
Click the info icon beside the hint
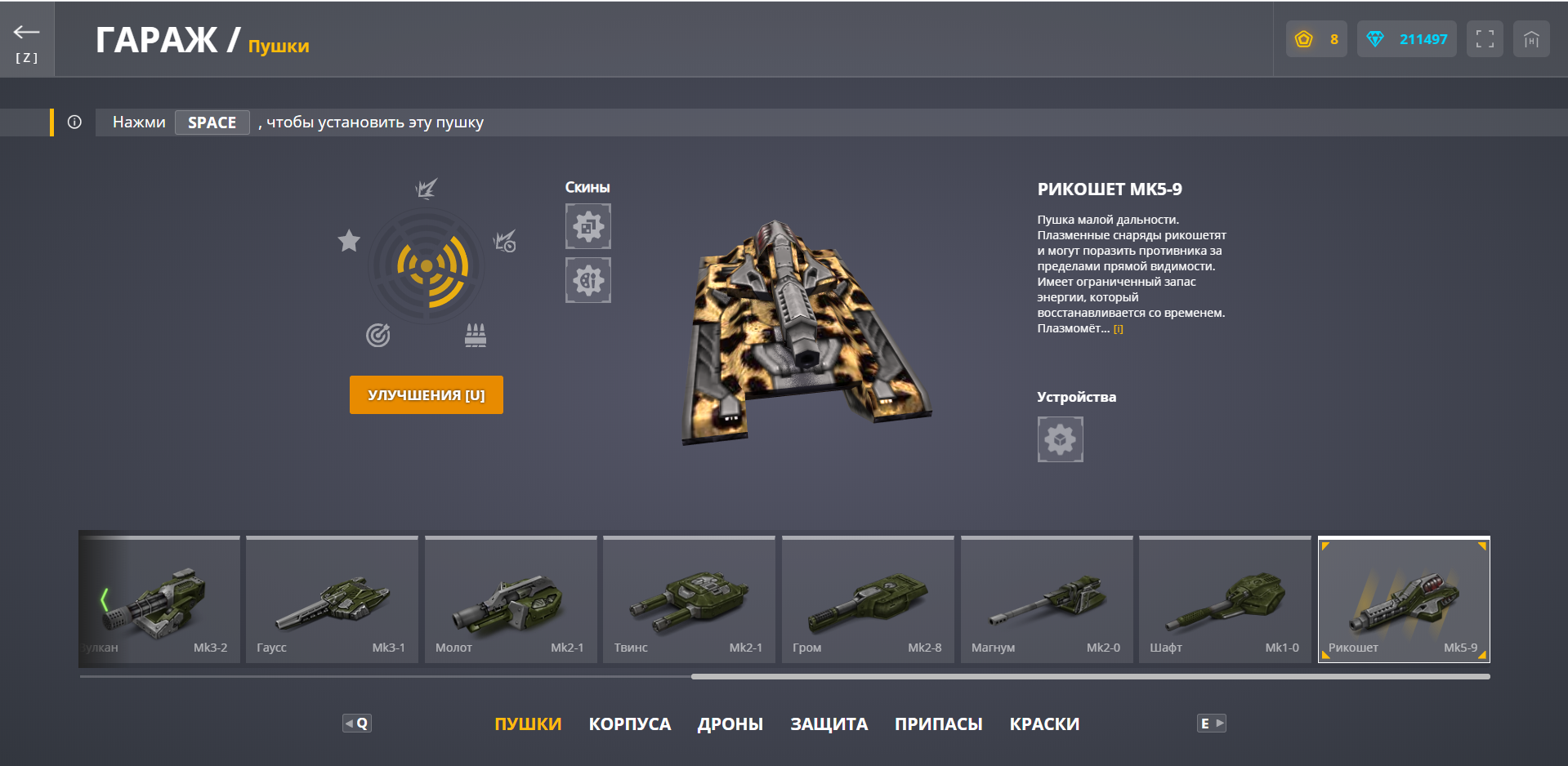point(74,122)
